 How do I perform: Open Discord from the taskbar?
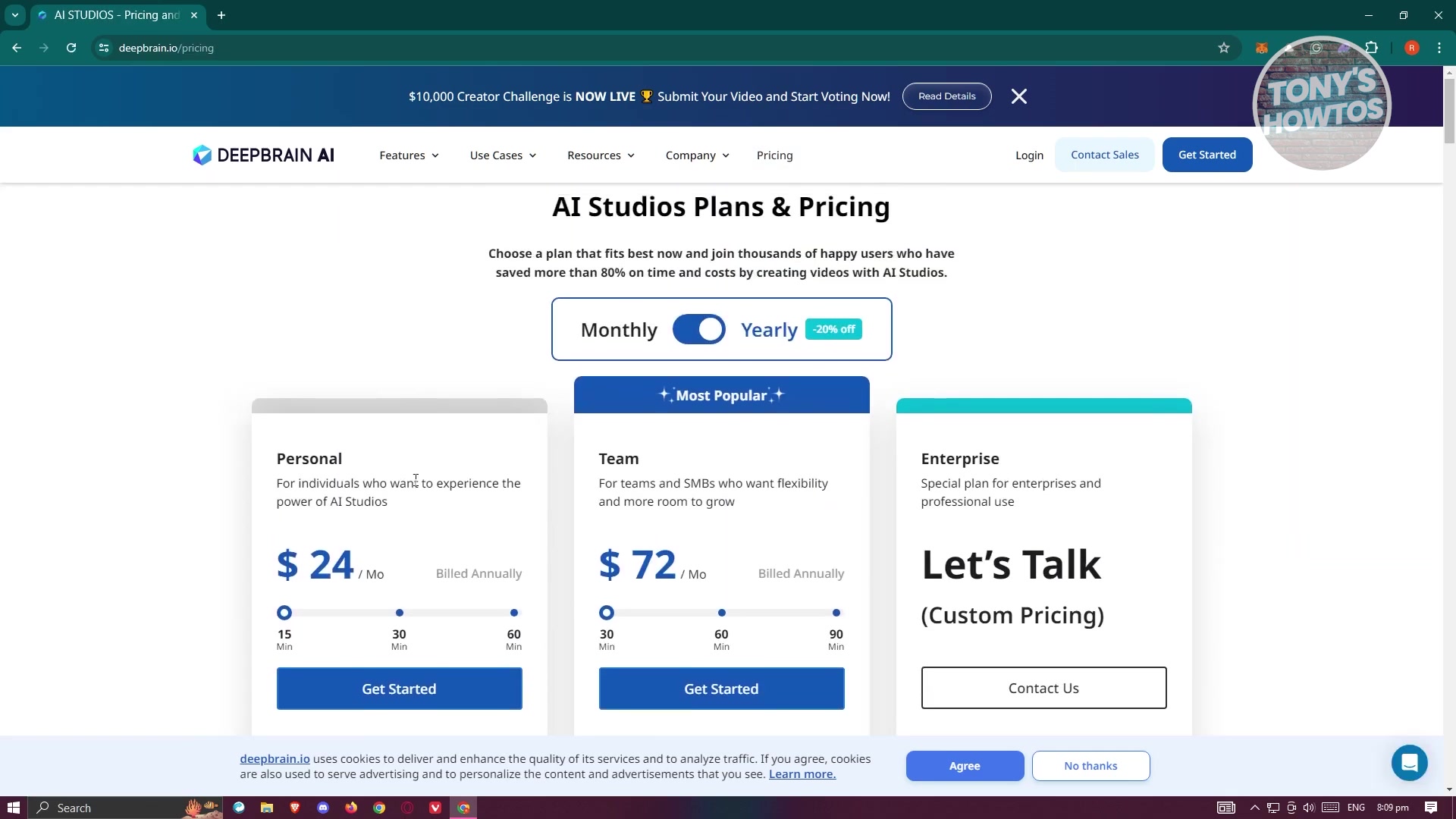pyautogui.click(x=323, y=808)
